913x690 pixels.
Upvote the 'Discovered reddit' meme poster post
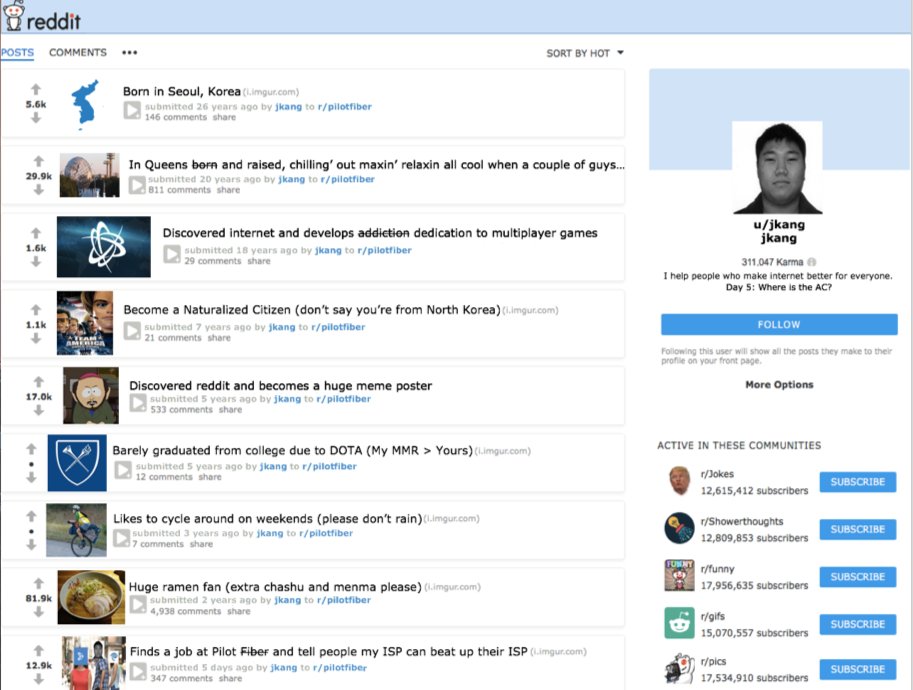(38, 382)
